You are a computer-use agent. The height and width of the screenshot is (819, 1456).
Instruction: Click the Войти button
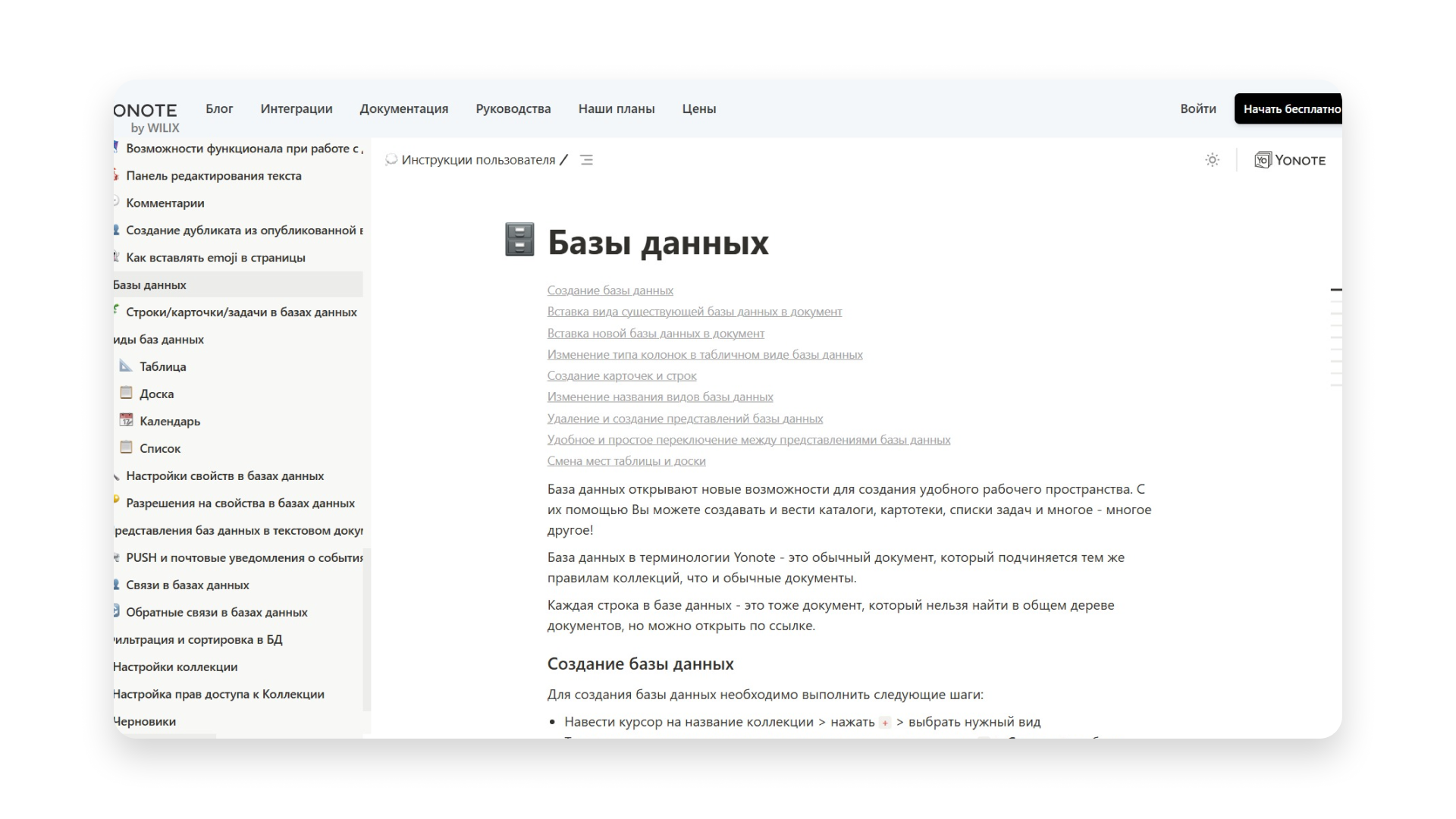click(x=1198, y=108)
